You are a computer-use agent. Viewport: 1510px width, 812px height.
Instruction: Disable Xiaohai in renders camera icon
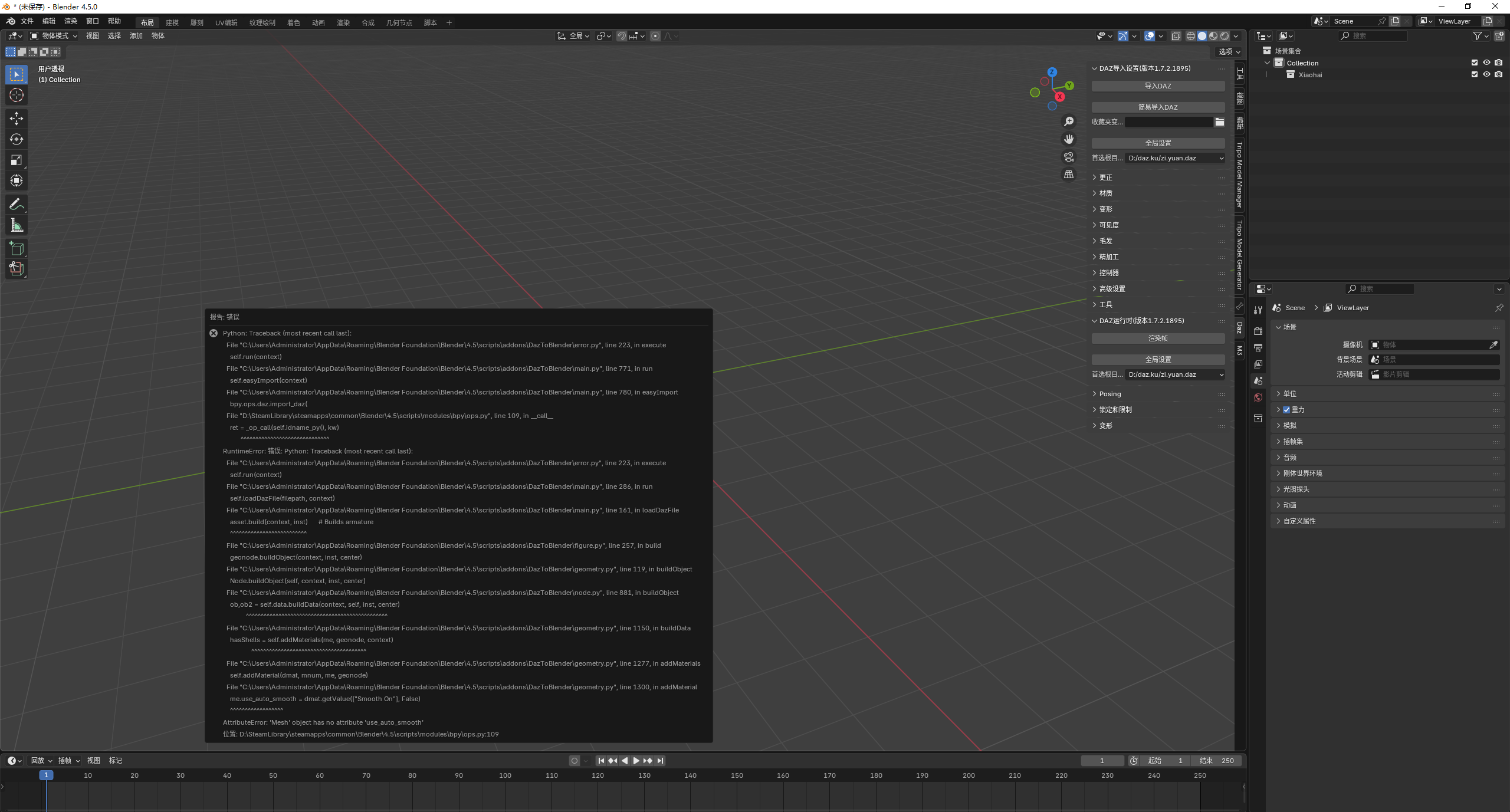click(x=1499, y=74)
